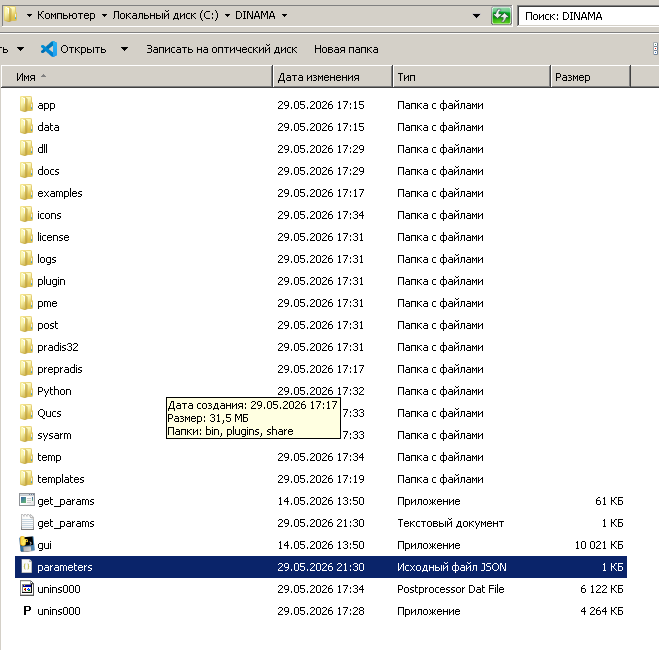Open the cut-off toolbar menu dropdown arrow at left
659x650 pixels.
pos(20,49)
